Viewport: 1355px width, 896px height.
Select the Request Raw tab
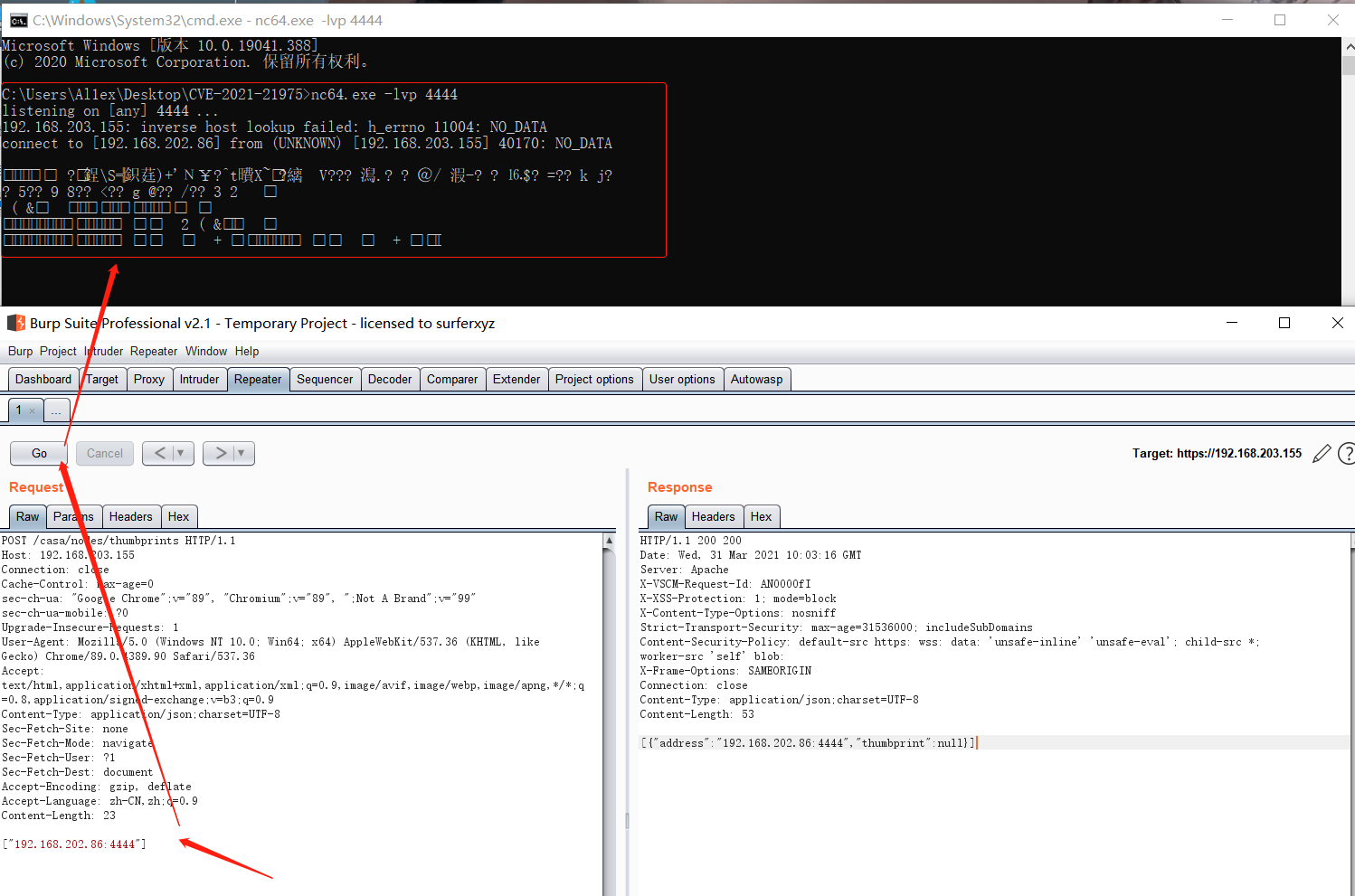[28, 516]
